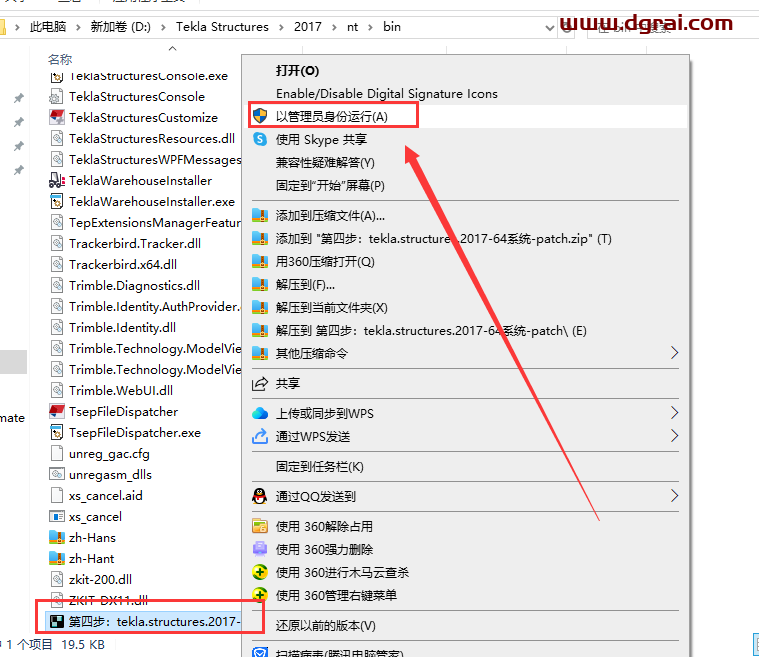
Task: Click the unregasm_dlls batch file icon
Action: (57, 474)
